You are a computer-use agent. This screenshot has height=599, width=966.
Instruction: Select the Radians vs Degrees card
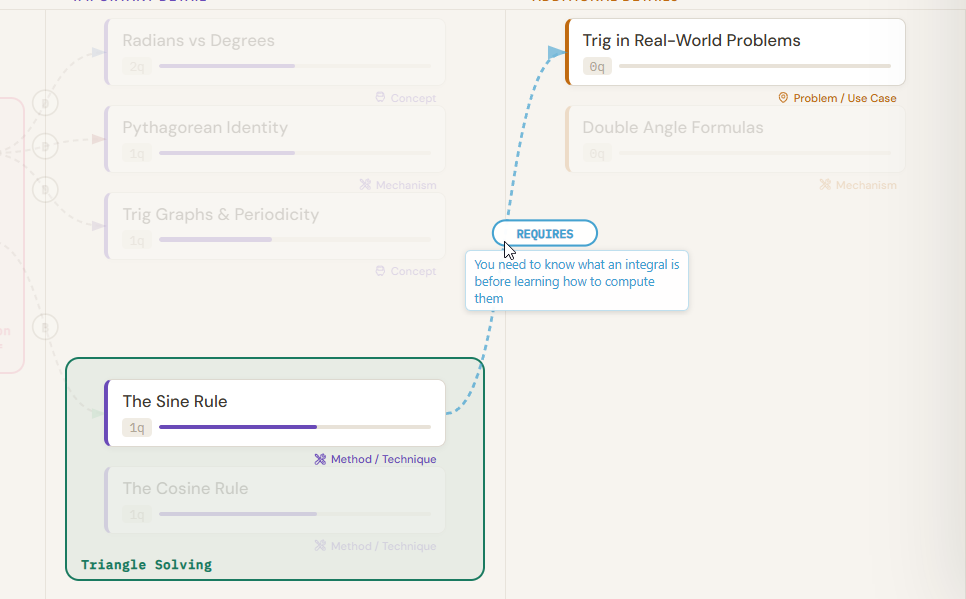point(275,41)
